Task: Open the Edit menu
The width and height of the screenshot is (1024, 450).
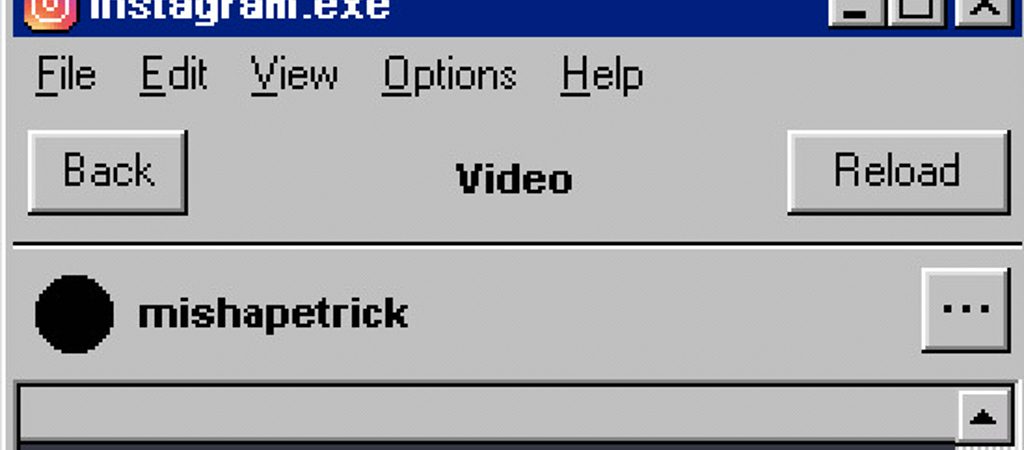Action: 173,74
